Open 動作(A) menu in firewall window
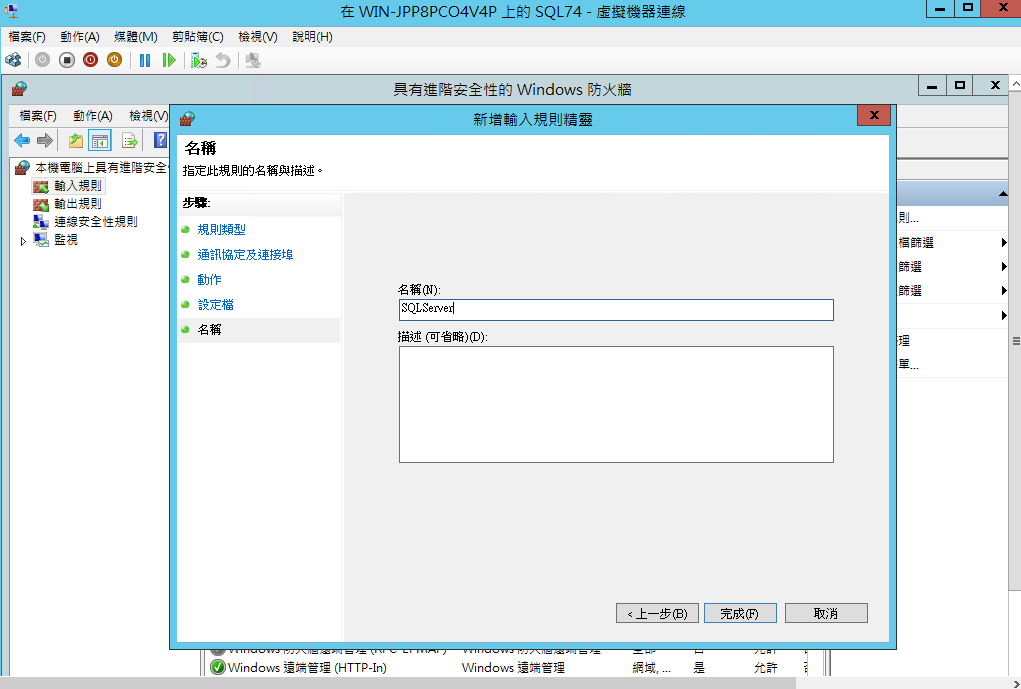1021x689 pixels. click(93, 116)
